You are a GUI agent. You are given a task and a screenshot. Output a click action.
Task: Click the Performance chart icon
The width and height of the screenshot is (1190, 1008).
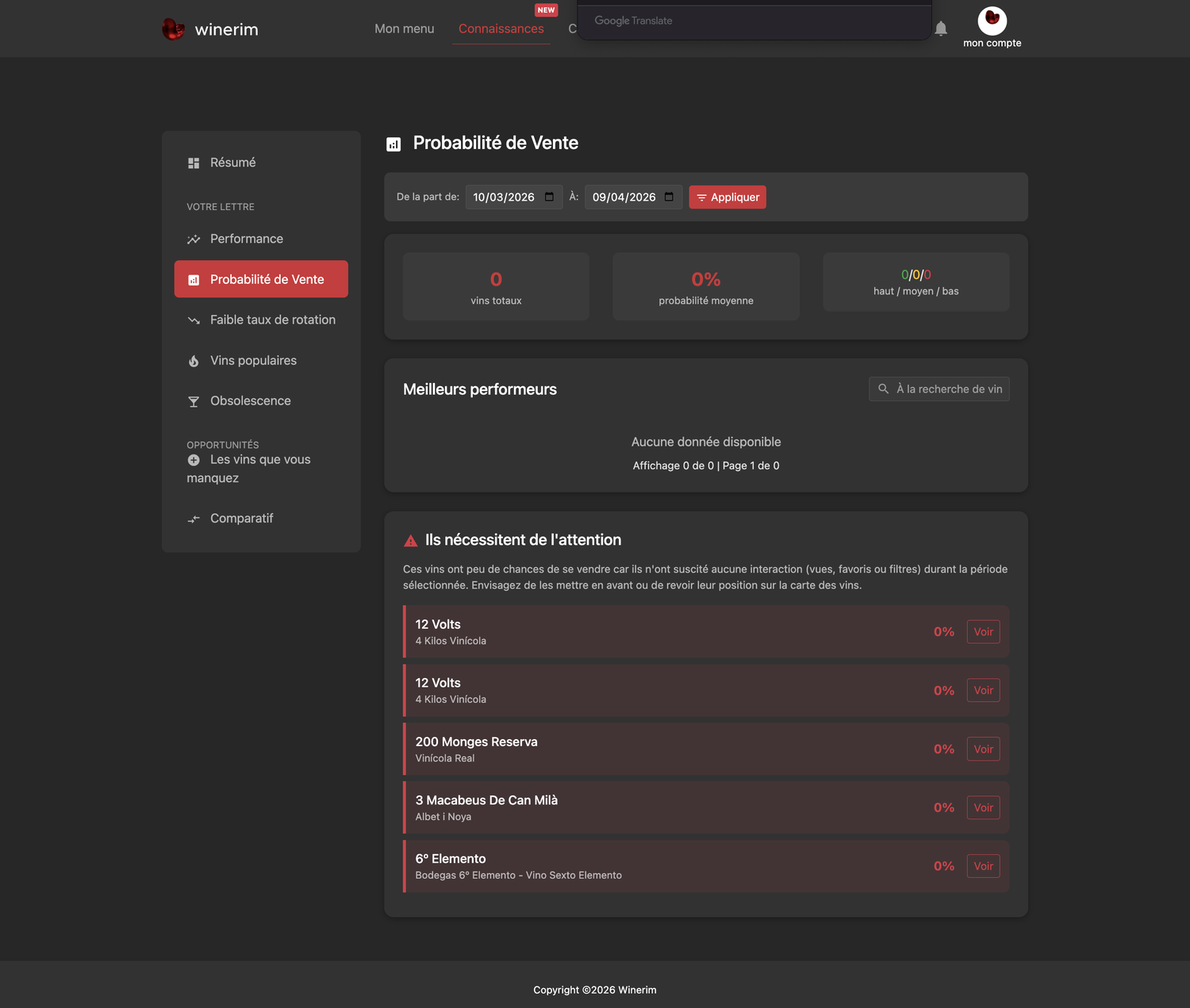[194, 240]
